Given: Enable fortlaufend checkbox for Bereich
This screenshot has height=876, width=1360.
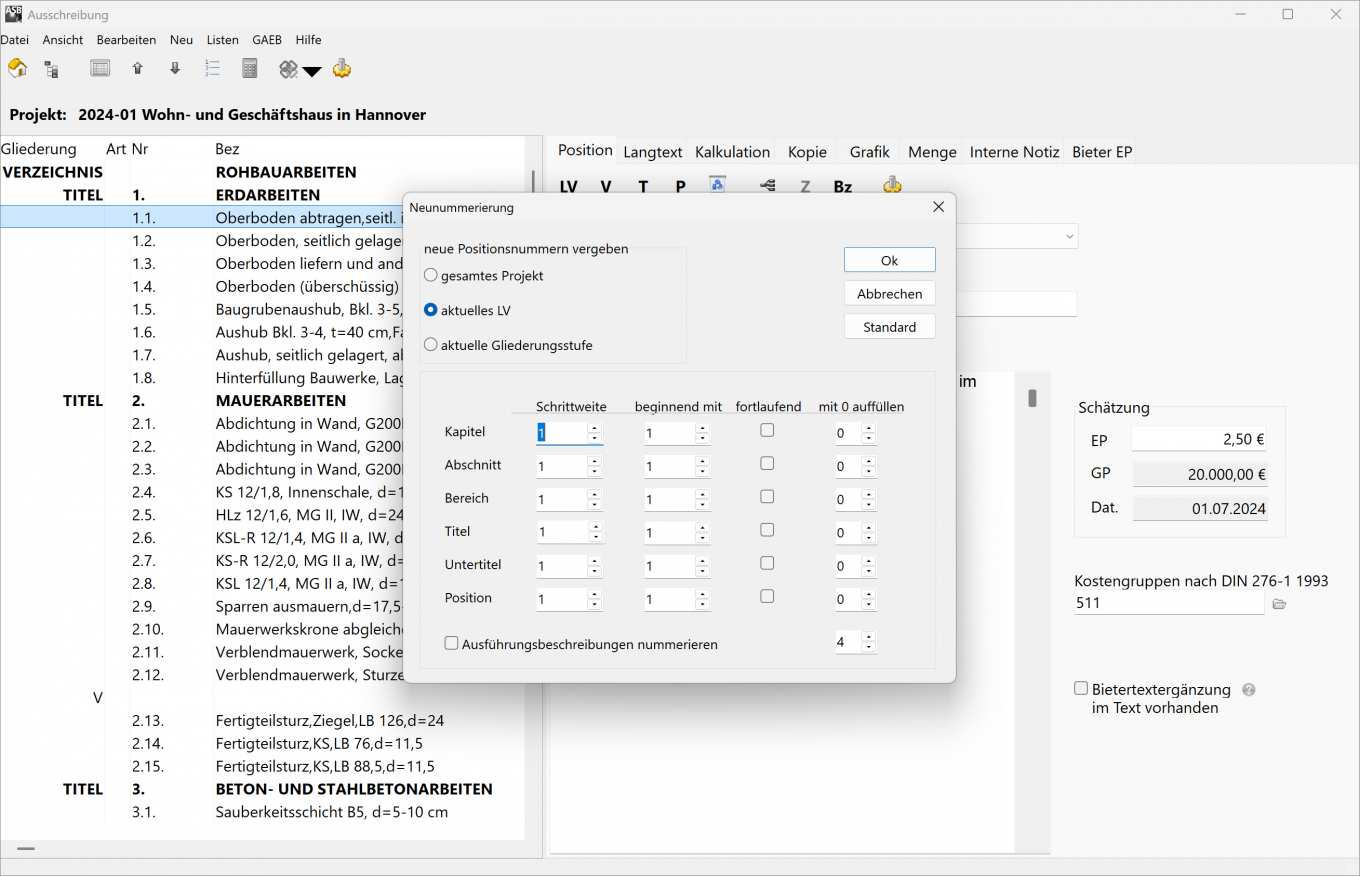Looking at the screenshot, I should [767, 496].
